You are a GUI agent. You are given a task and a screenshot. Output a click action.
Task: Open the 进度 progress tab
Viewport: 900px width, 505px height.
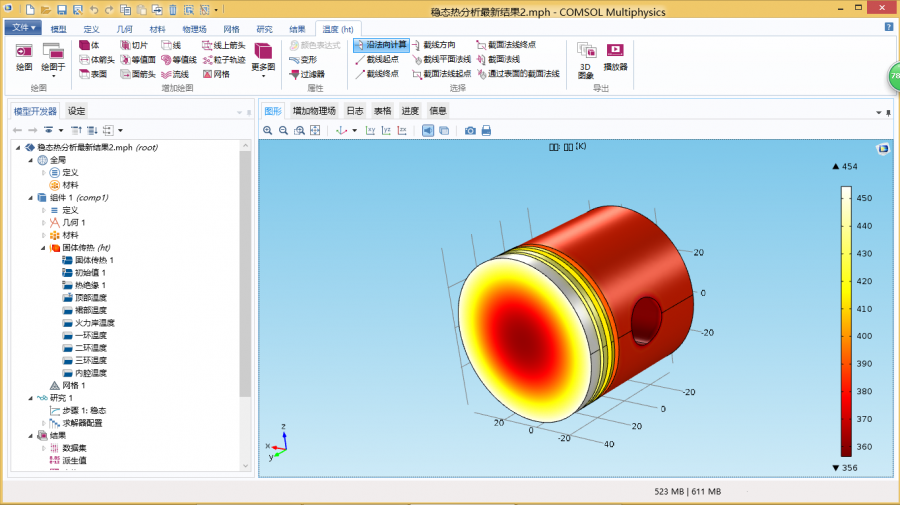coord(410,111)
